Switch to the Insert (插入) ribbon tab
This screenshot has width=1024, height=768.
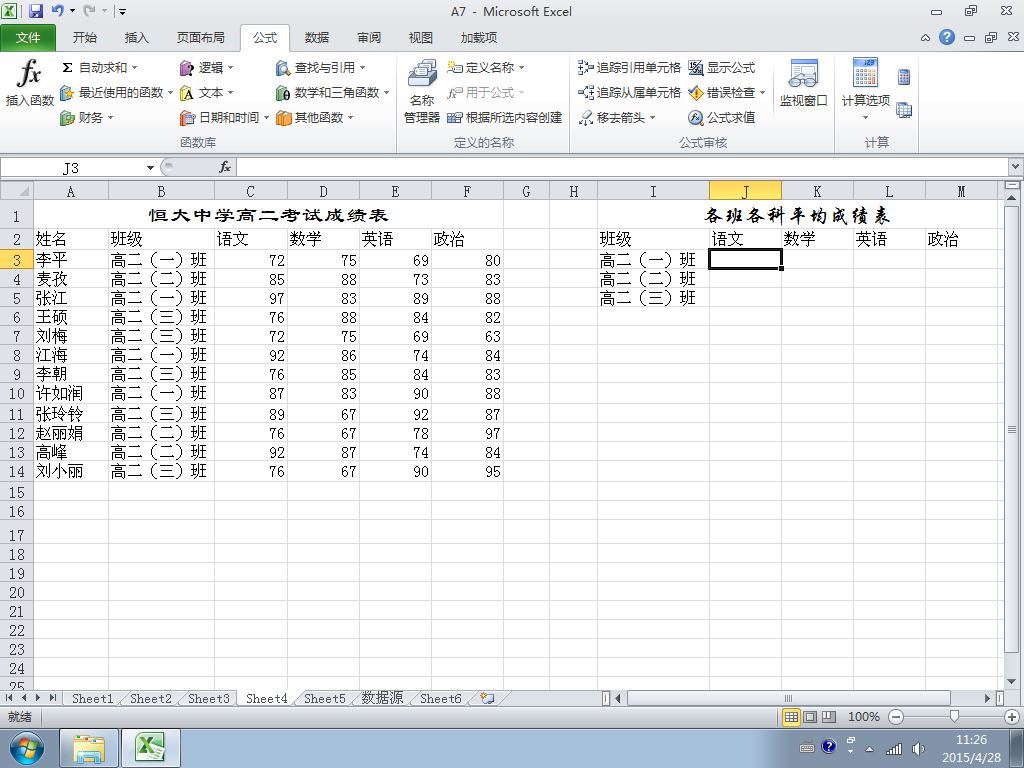click(136, 38)
